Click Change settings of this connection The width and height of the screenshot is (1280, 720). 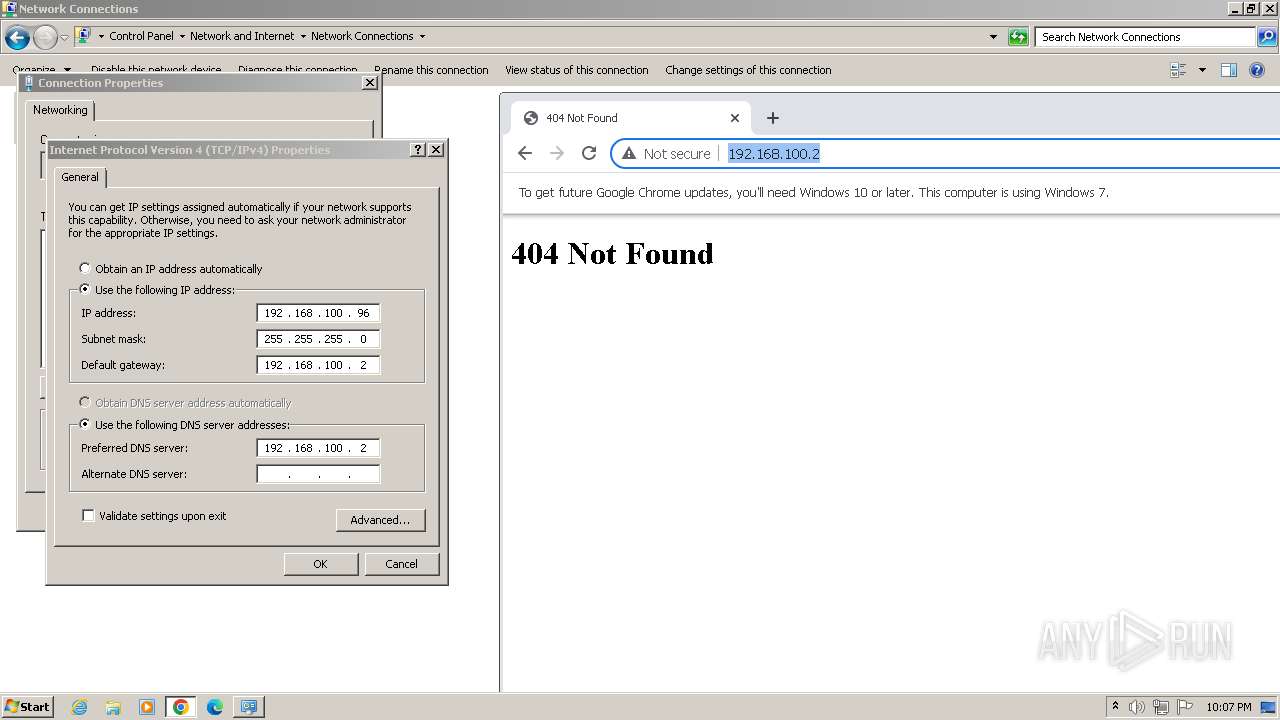pos(748,70)
